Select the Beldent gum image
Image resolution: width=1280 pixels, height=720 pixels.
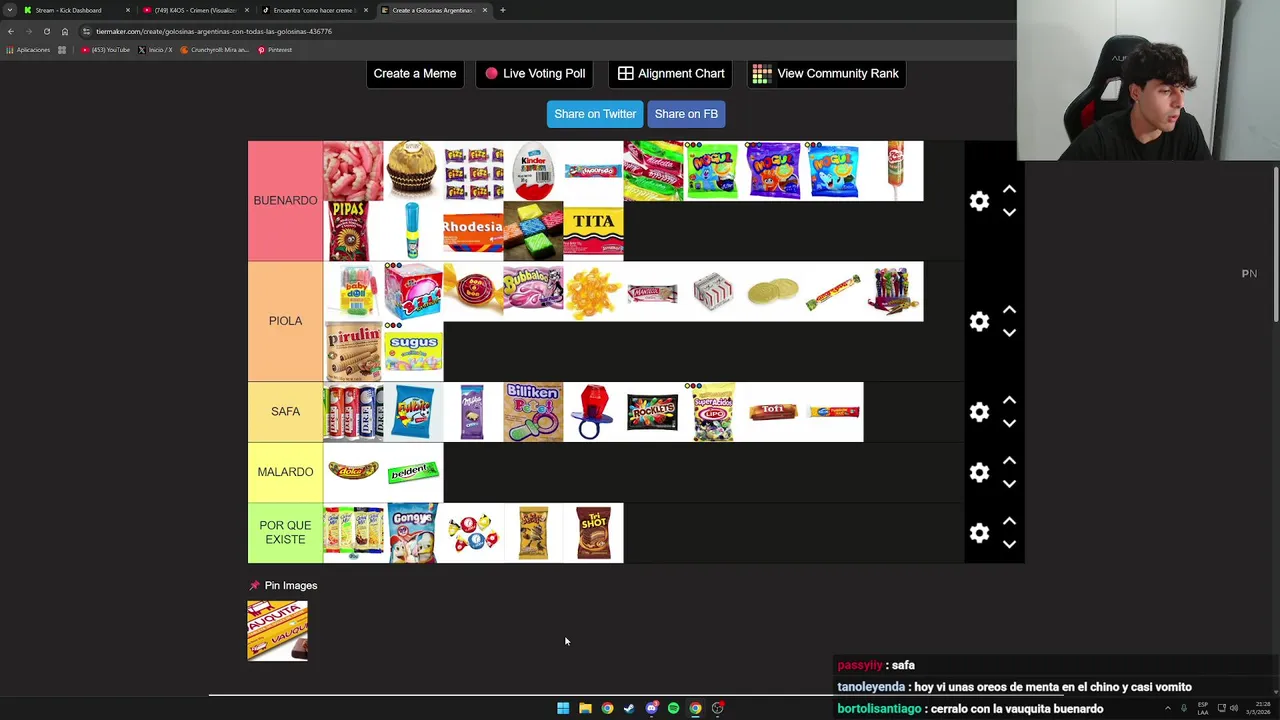point(413,472)
